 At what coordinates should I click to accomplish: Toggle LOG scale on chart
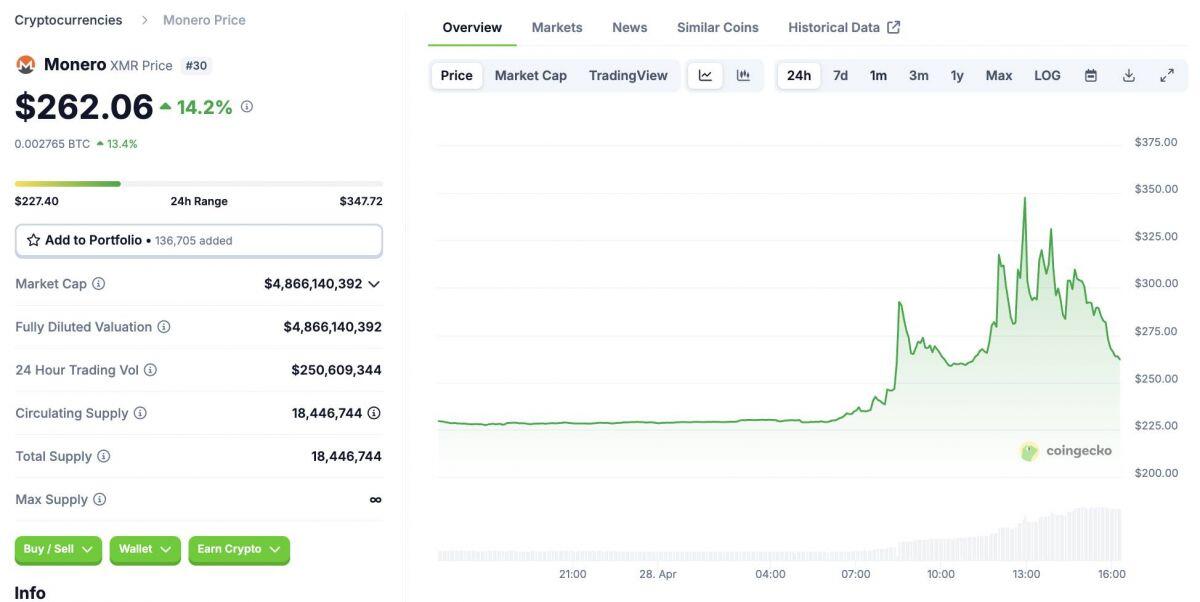pos(1047,75)
